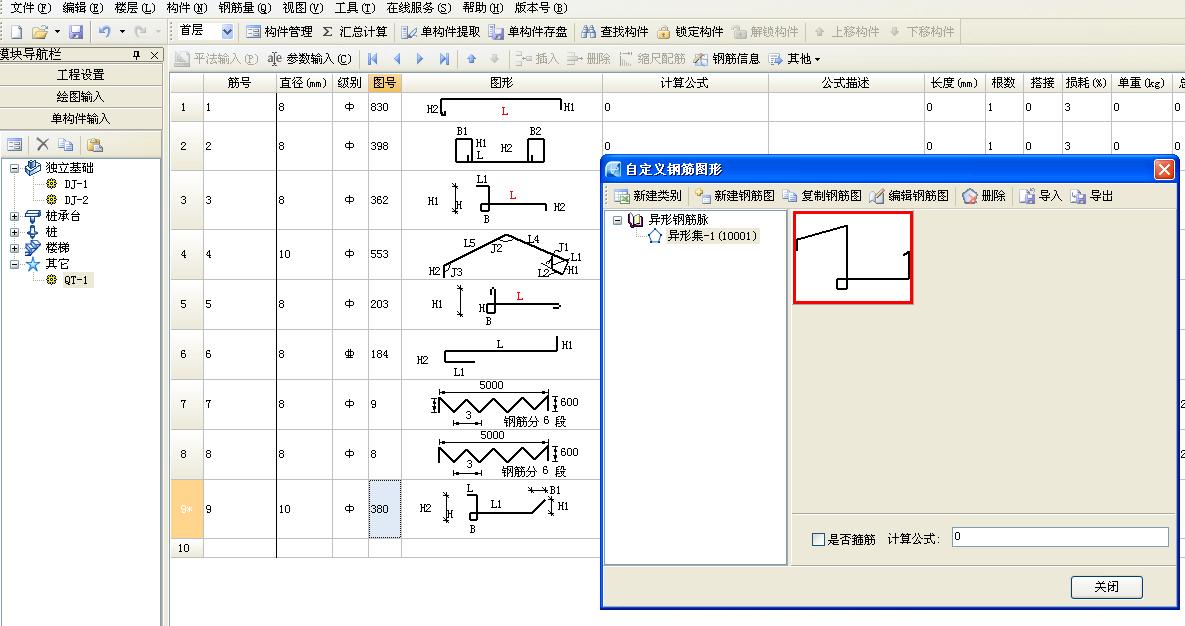Open 钢筋信息 rebar info
Screen dimensions: 1185x626
726,58
